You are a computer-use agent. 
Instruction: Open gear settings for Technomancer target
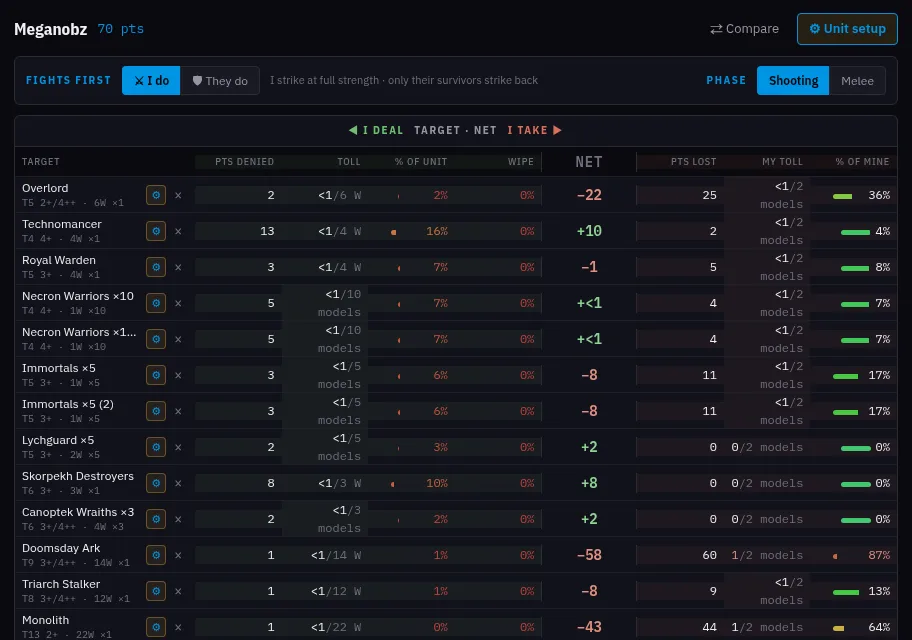156,232
